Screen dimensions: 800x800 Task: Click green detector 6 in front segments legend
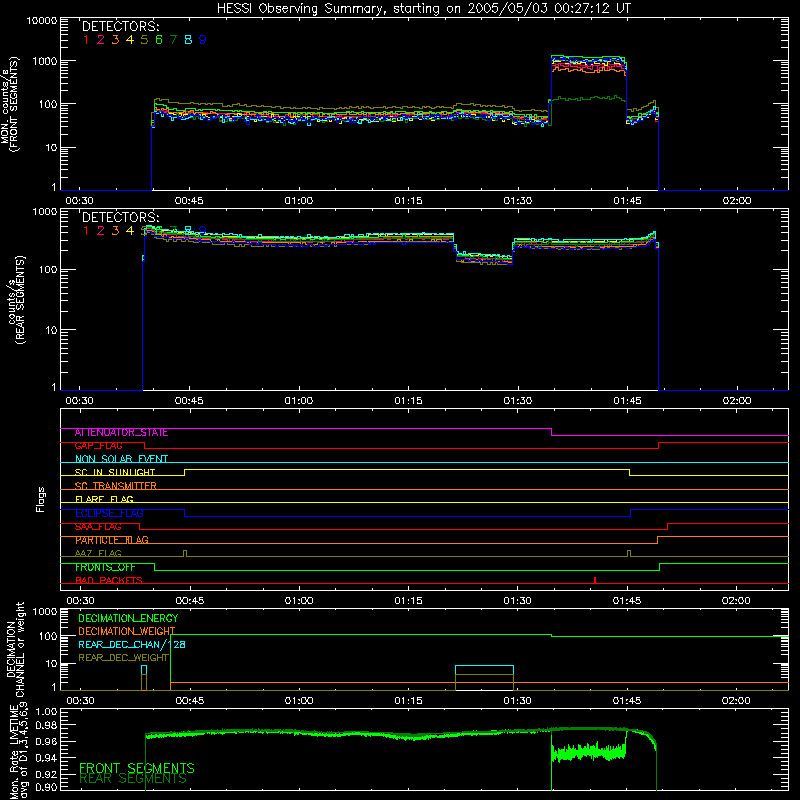[x=159, y=40]
